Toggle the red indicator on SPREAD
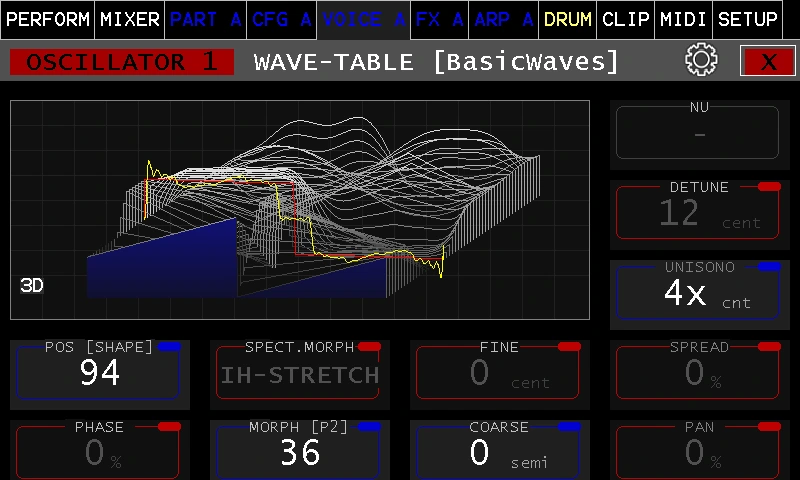 click(x=769, y=347)
